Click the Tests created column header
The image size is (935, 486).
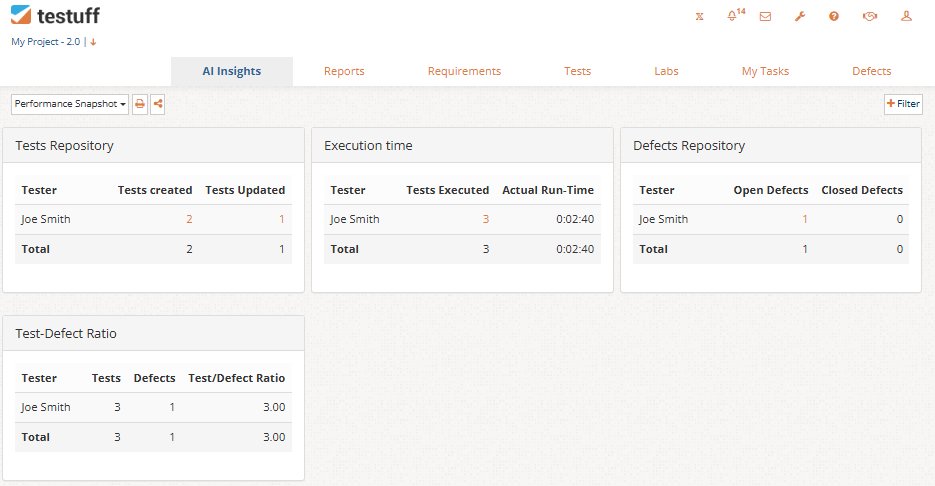click(x=154, y=190)
